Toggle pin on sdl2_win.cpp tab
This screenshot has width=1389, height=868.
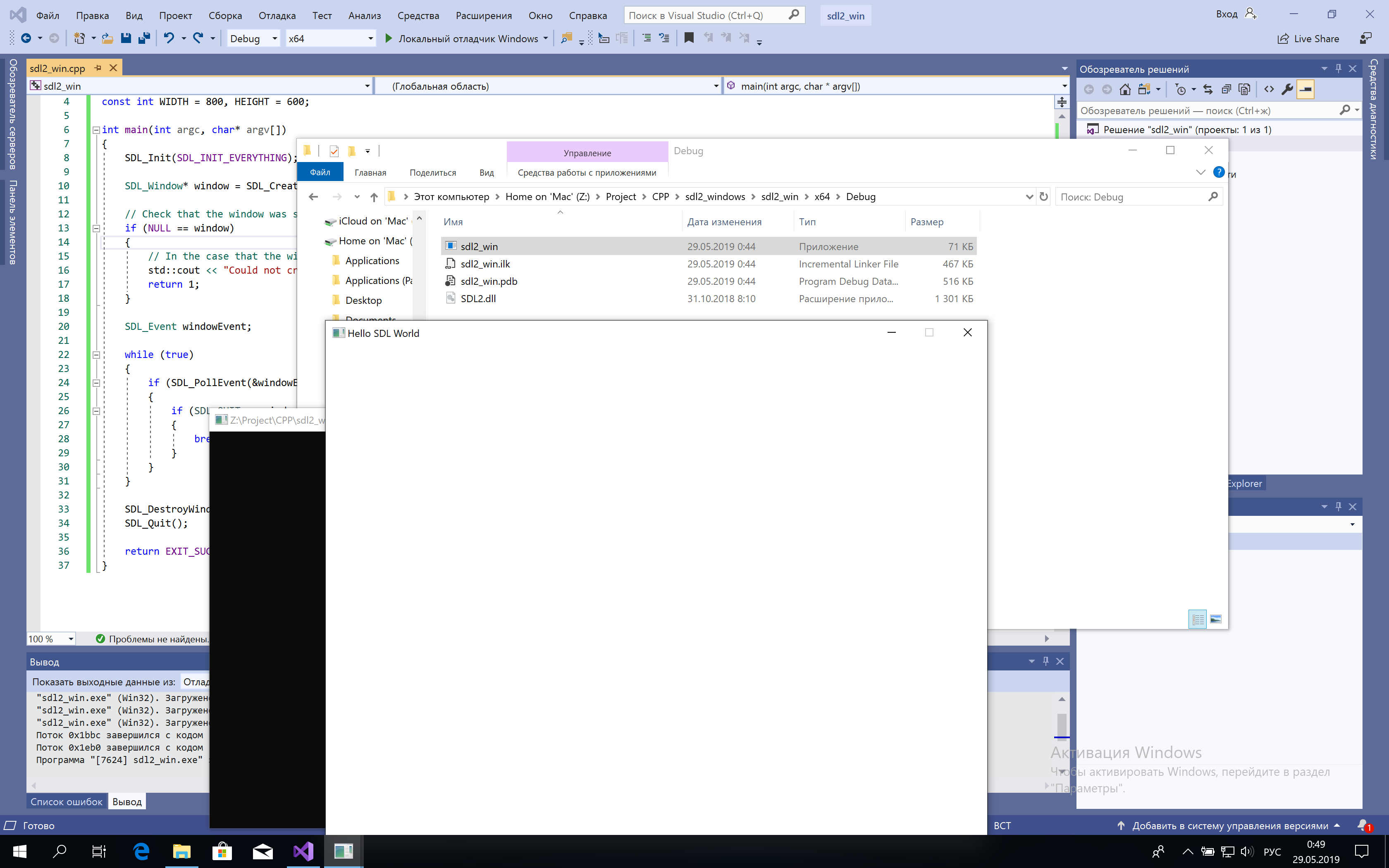(x=98, y=68)
